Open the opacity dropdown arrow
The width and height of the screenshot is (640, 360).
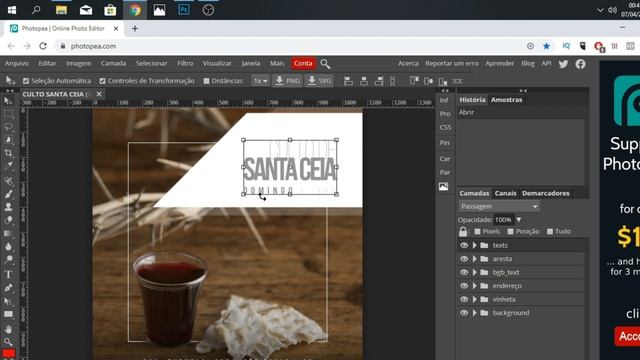pos(519,220)
